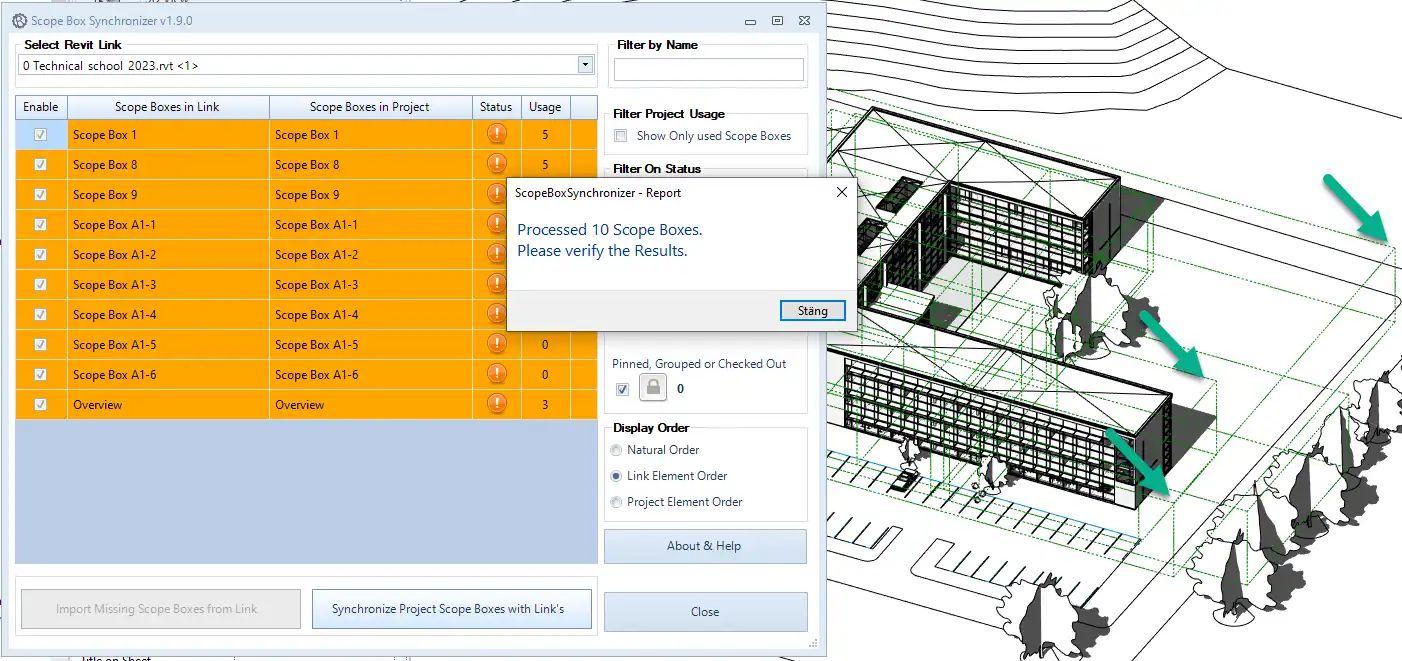This screenshot has width=1402, height=661.
Task: Sort by Scope Boxes in Project column header
Action: 370,107
